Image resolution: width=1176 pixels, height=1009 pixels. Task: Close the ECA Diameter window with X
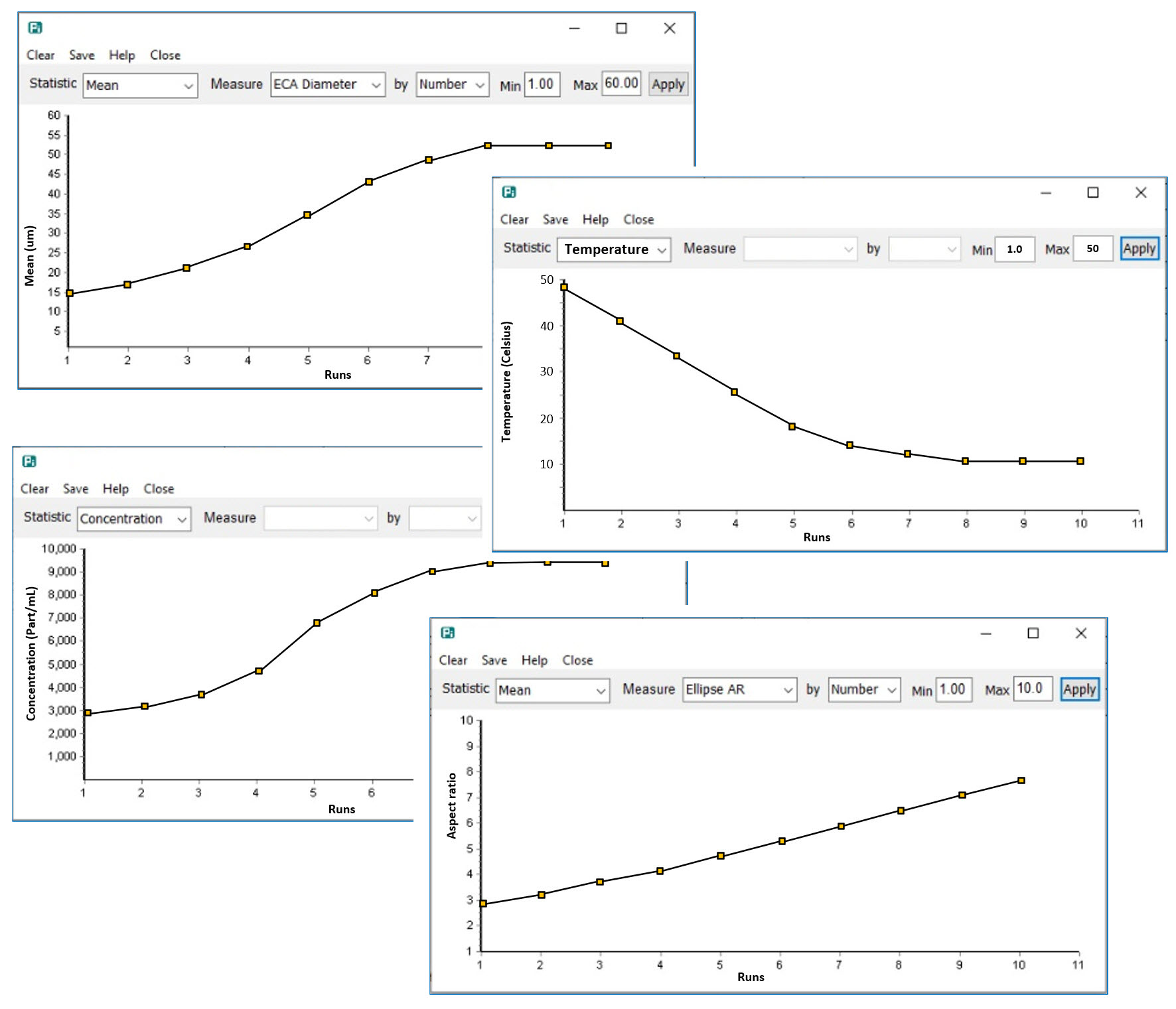pyautogui.click(x=670, y=28)
